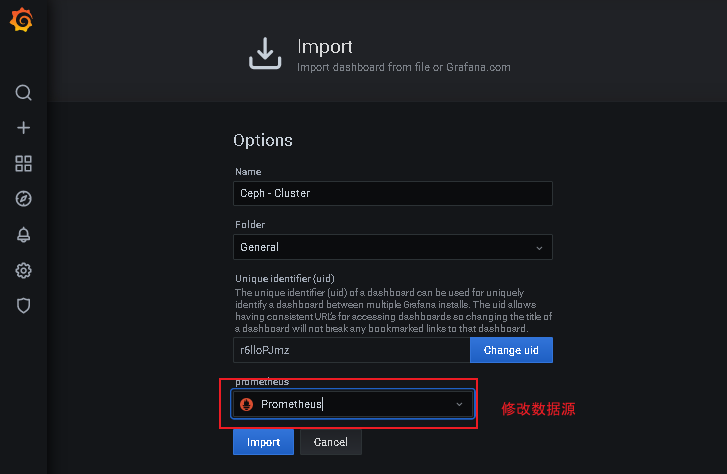This screenshot has width=727, height=474.
Task: Click the uid field r6lloPJmz
Action: pyautogui.click(x=351, y=350)
